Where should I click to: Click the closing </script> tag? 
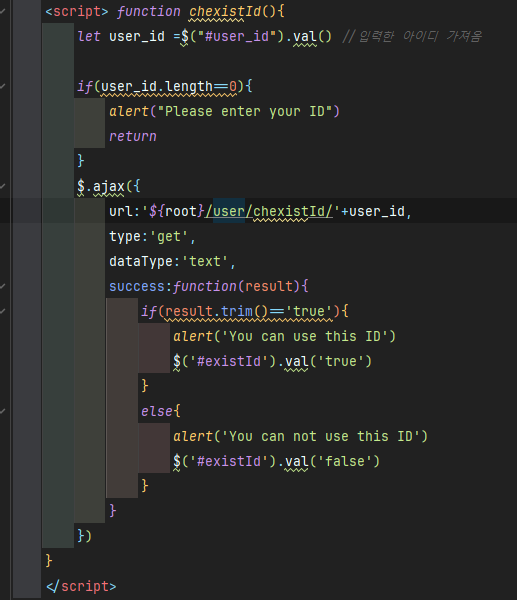81,586
